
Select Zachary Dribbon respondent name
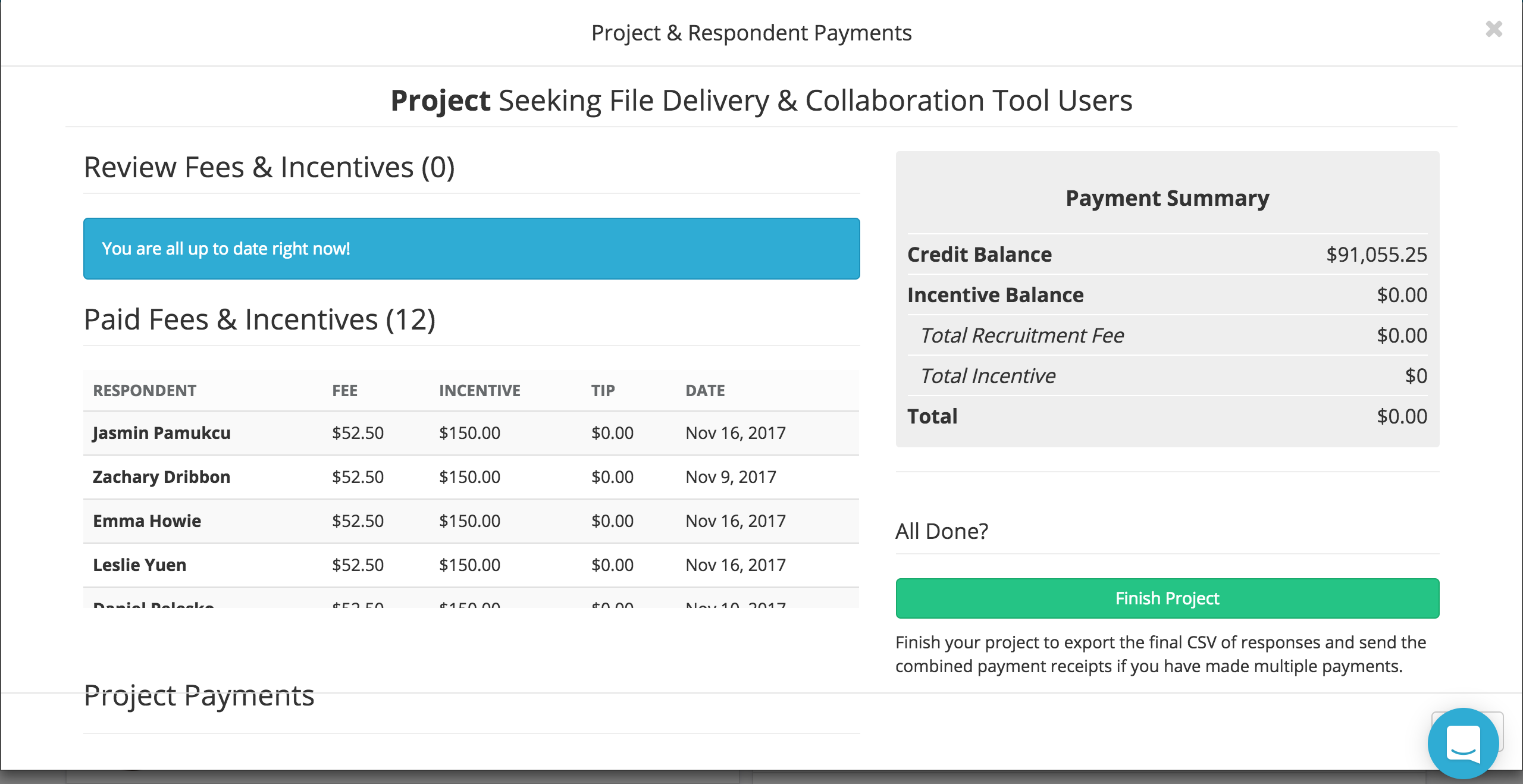[x=161, y=477]
